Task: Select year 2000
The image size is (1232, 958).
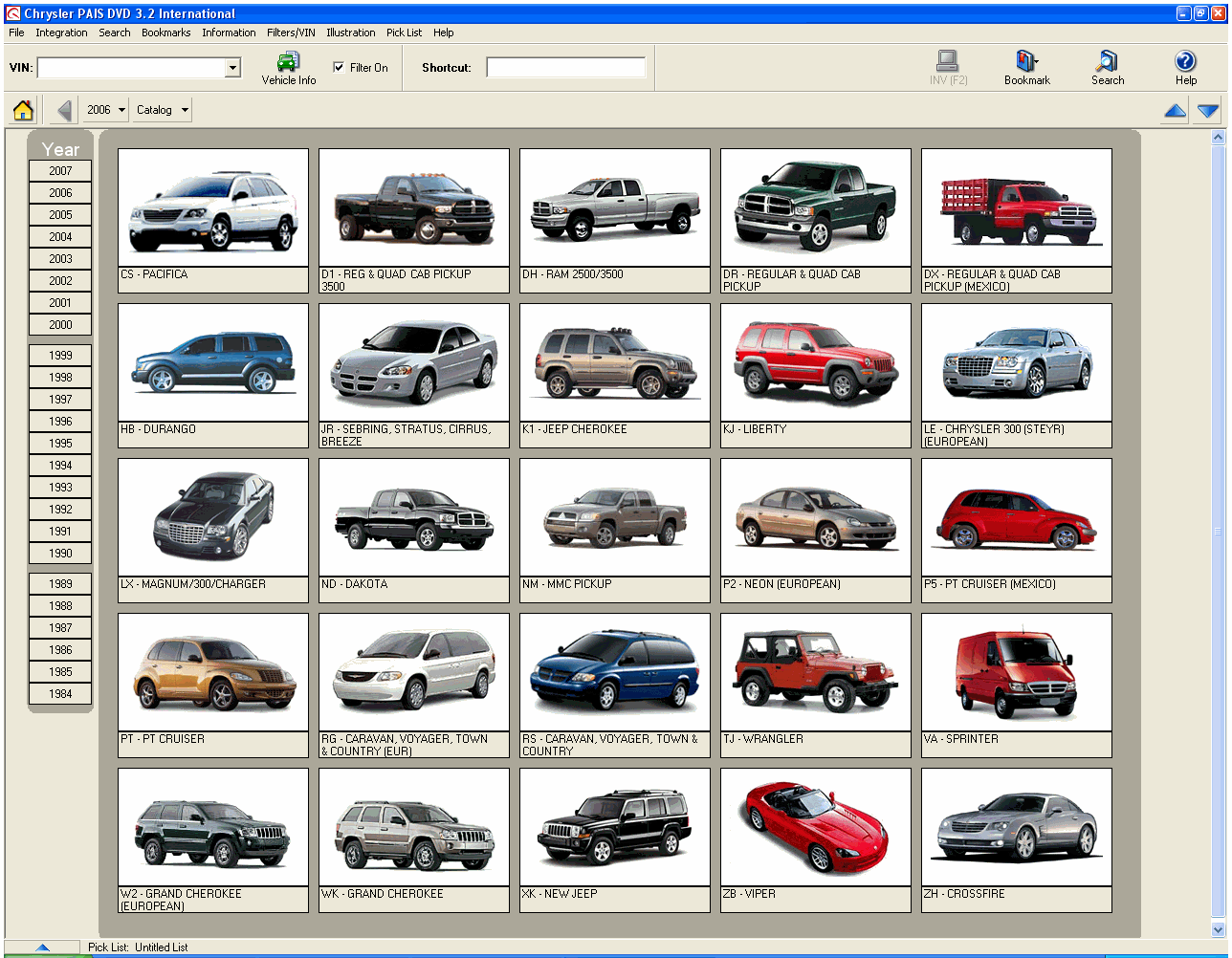Action: [60, 325]
